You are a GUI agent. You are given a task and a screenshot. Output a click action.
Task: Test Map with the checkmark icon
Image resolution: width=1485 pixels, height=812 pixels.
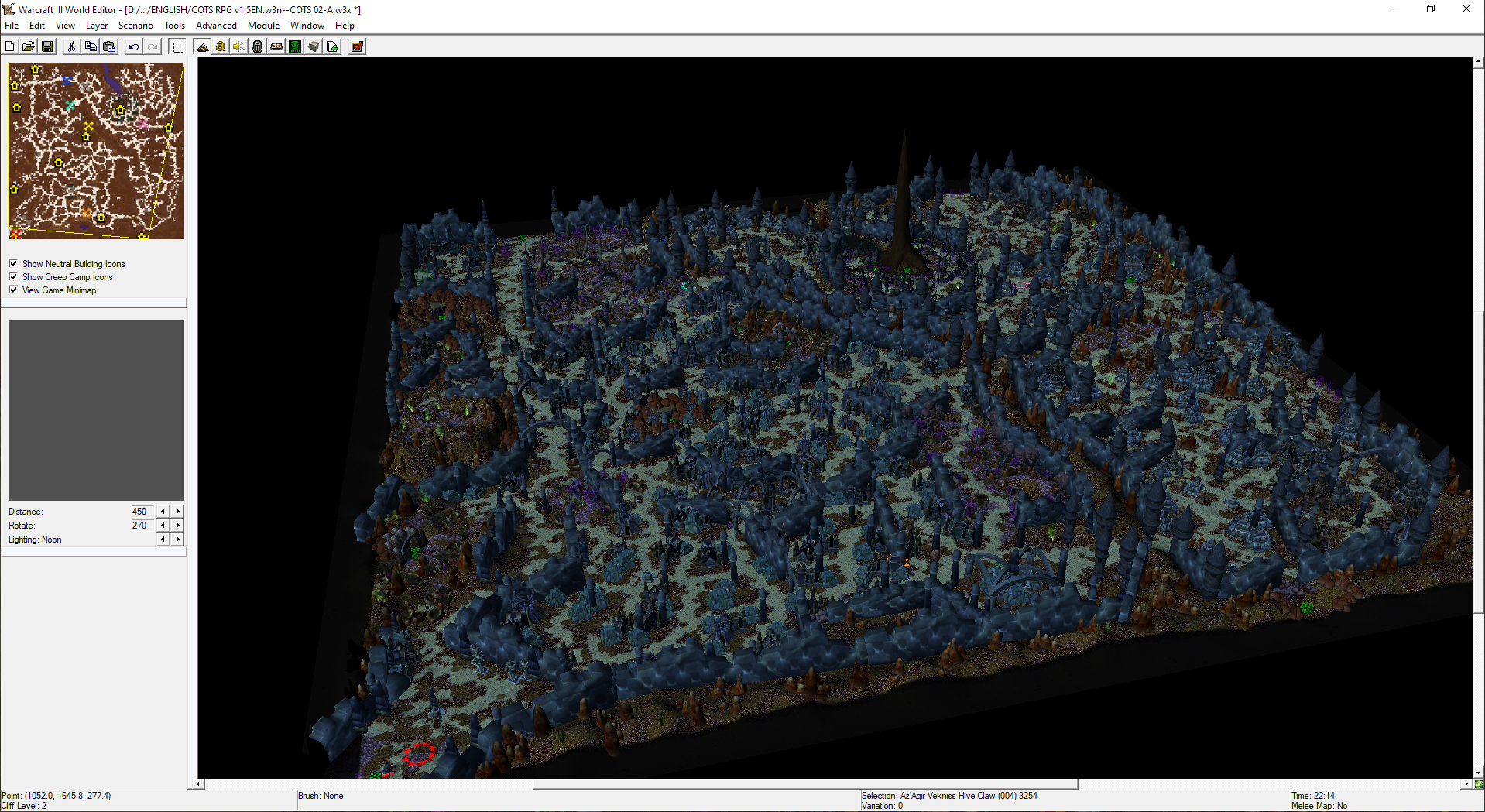[357, 46]
